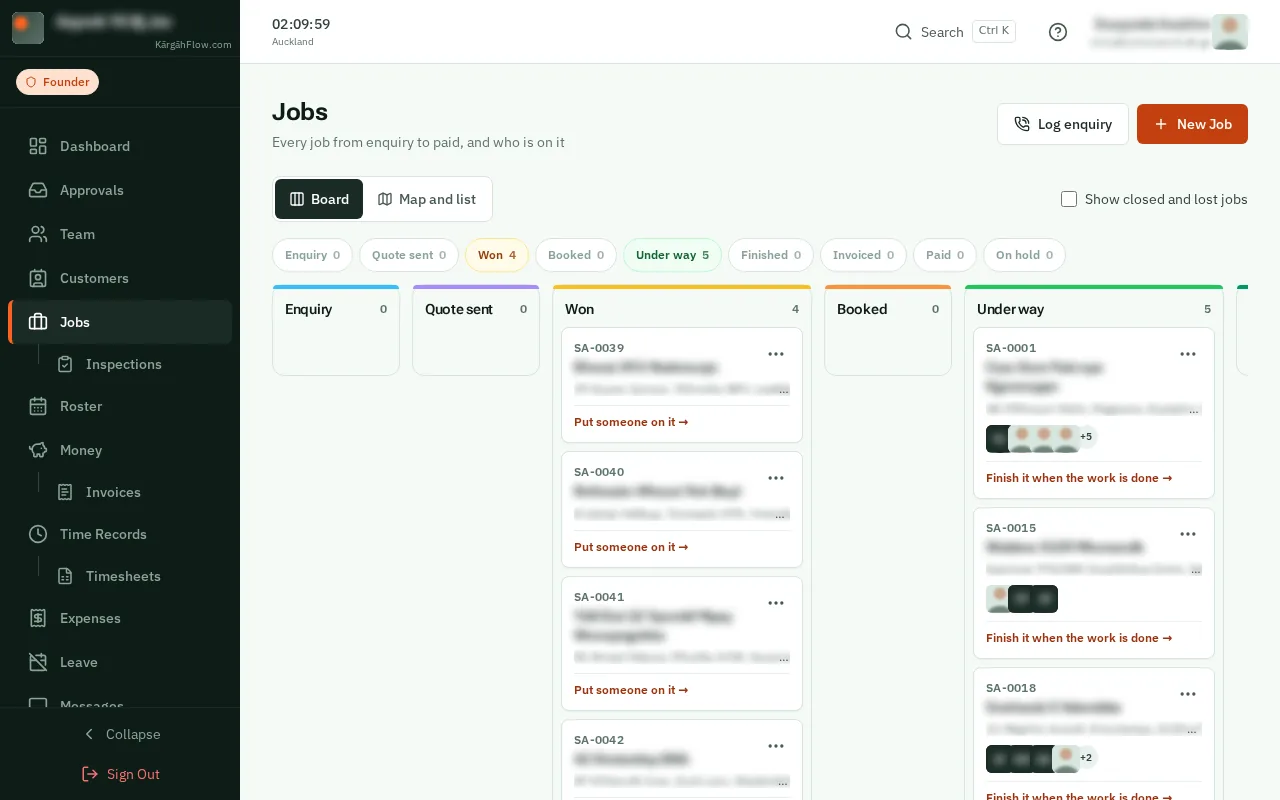The image size is (1280, 800).
Task: Open Timesheets sidebar icon
Action: 65,576
